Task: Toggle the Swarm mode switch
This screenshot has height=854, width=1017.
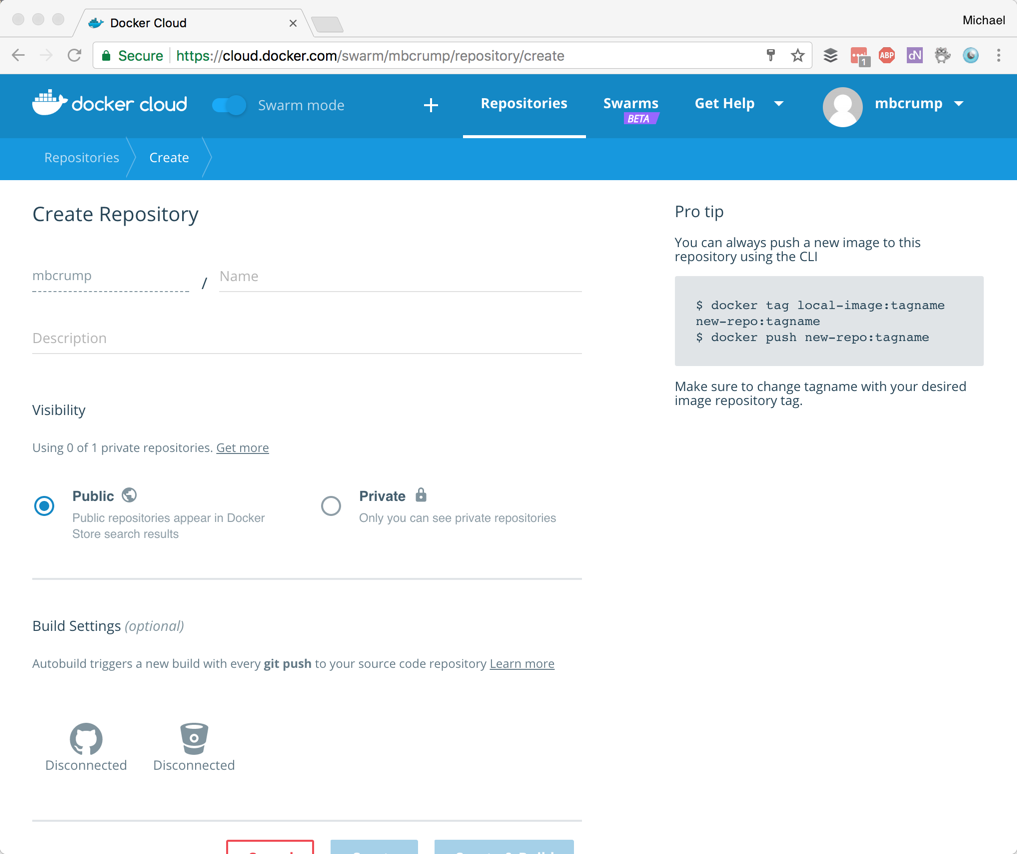Action: (x=229, y=105)
